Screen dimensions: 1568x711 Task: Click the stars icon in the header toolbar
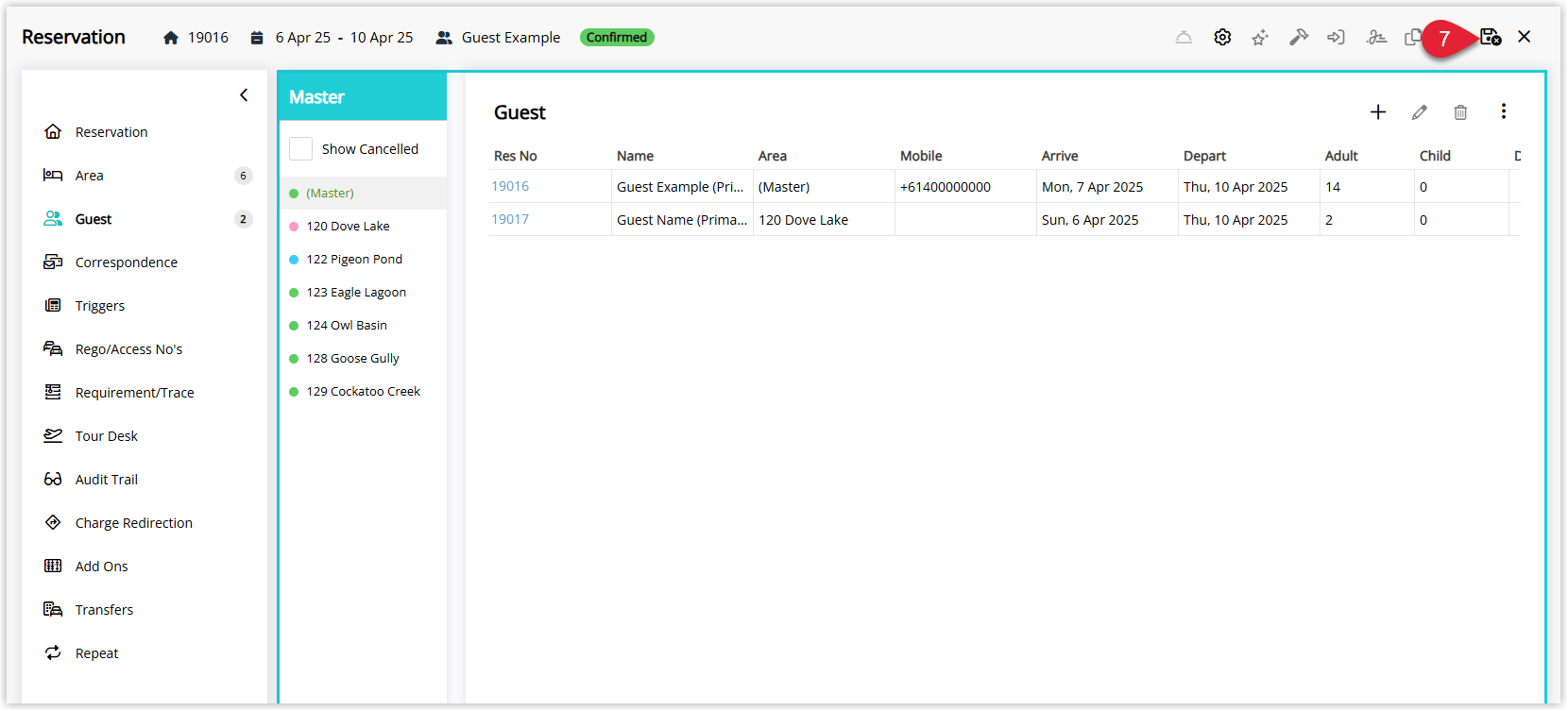[x=1260, y=38]
